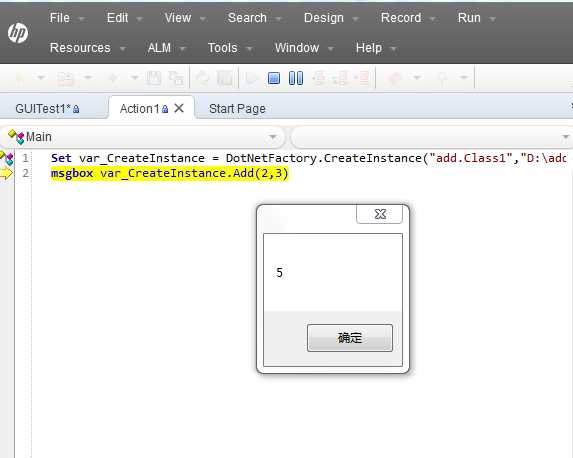Expand the dropdown arrow next to the Record icon
This screenshot has height=458, width=573.
pyautogui.click(x=417, y=77)
